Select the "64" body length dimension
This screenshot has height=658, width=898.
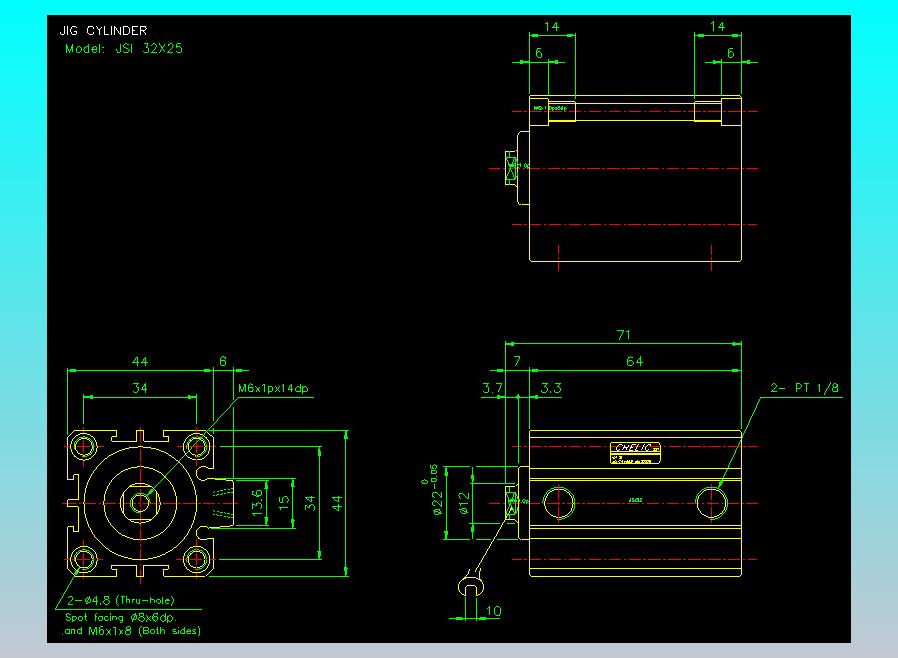tap(635, 361)
